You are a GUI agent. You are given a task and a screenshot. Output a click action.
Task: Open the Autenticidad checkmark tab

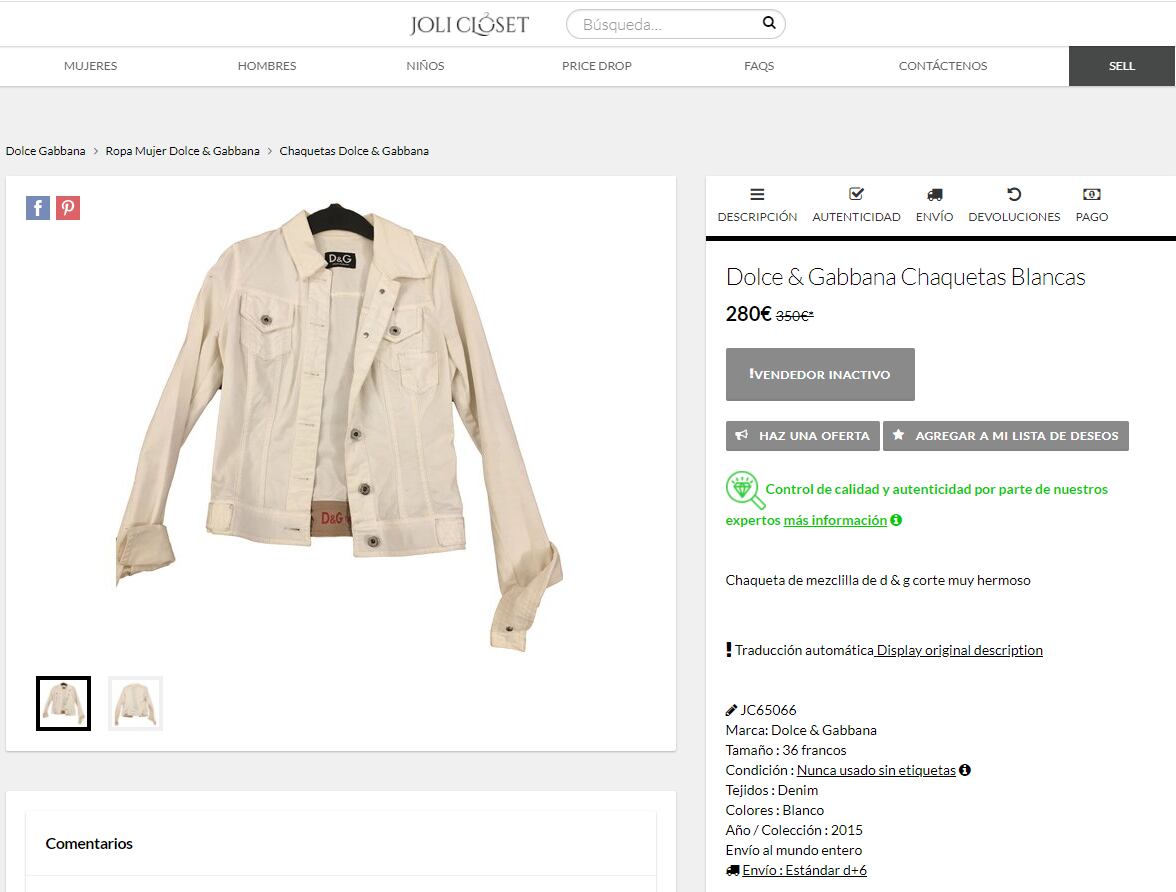point(856,205)
